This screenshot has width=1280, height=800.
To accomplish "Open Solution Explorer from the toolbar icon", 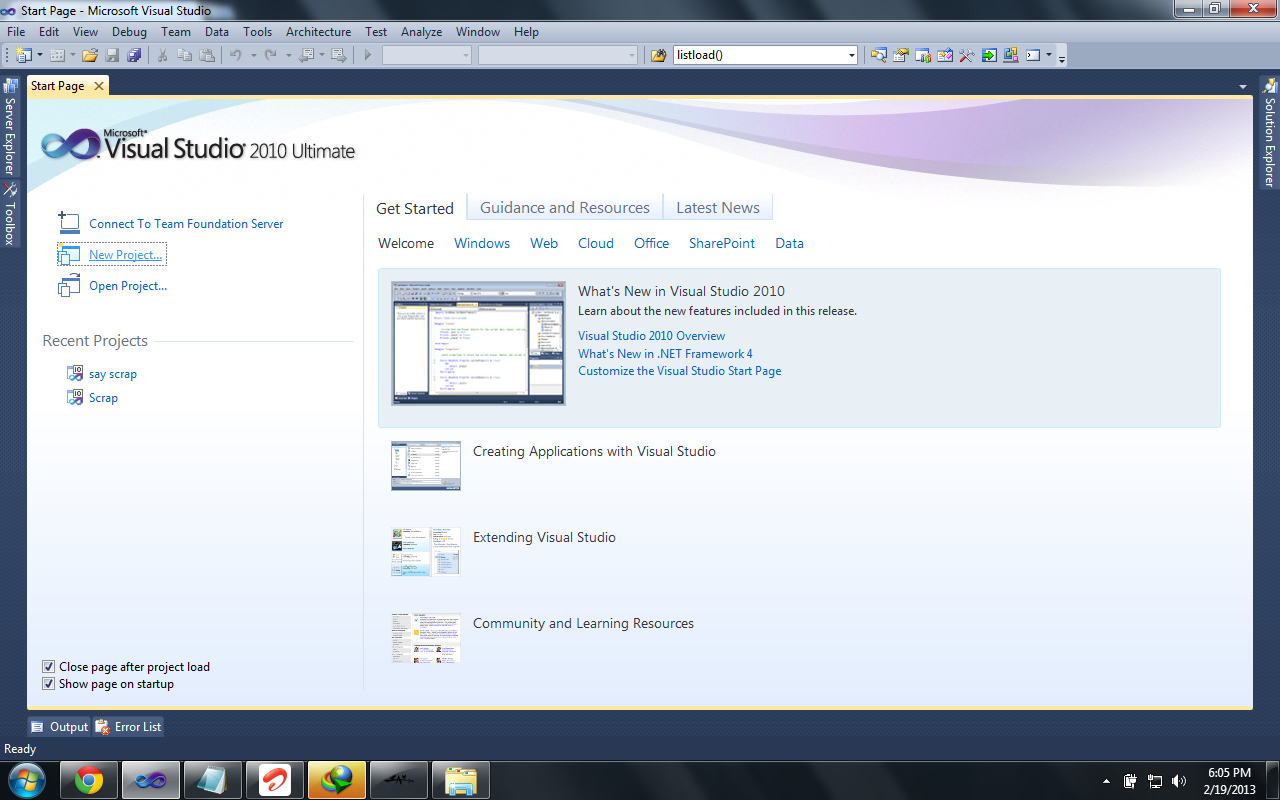I will [879, 55].
